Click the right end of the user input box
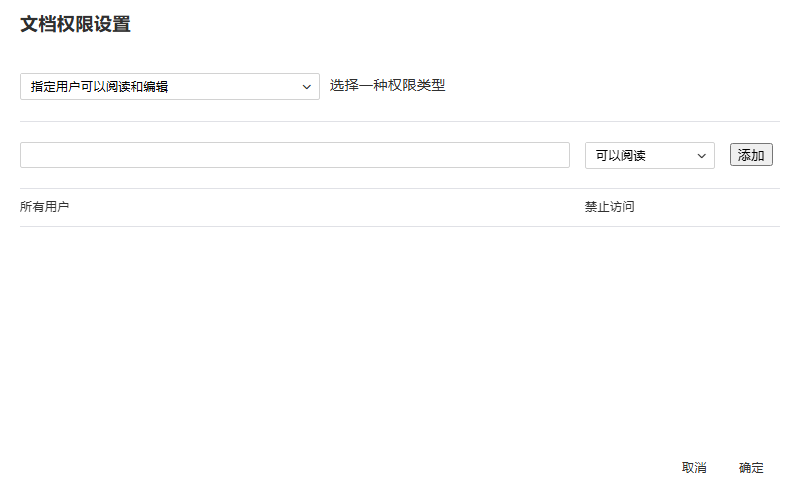This screenshot has height=500, width=800. pos(555,155)
